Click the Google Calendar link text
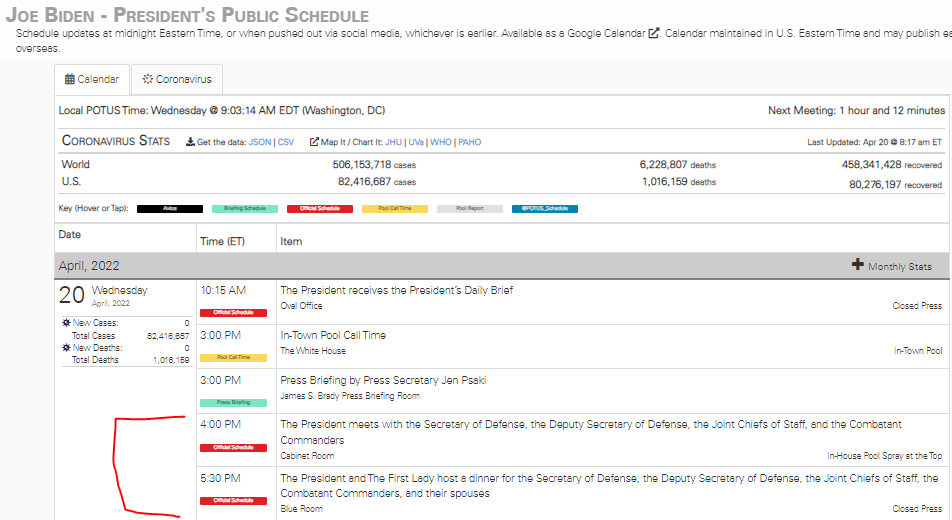 point(606,33)
